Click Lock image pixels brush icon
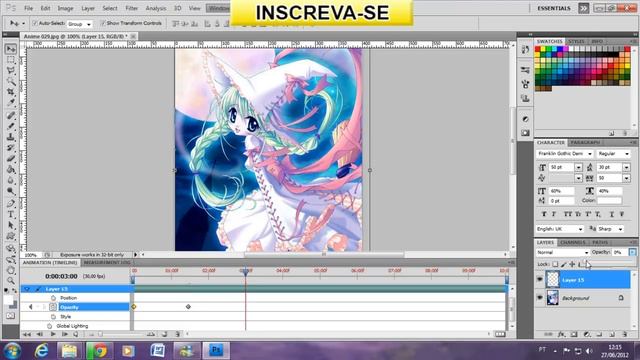The width and height of the screenshot is (640, 360). click(x=564, y=264)
